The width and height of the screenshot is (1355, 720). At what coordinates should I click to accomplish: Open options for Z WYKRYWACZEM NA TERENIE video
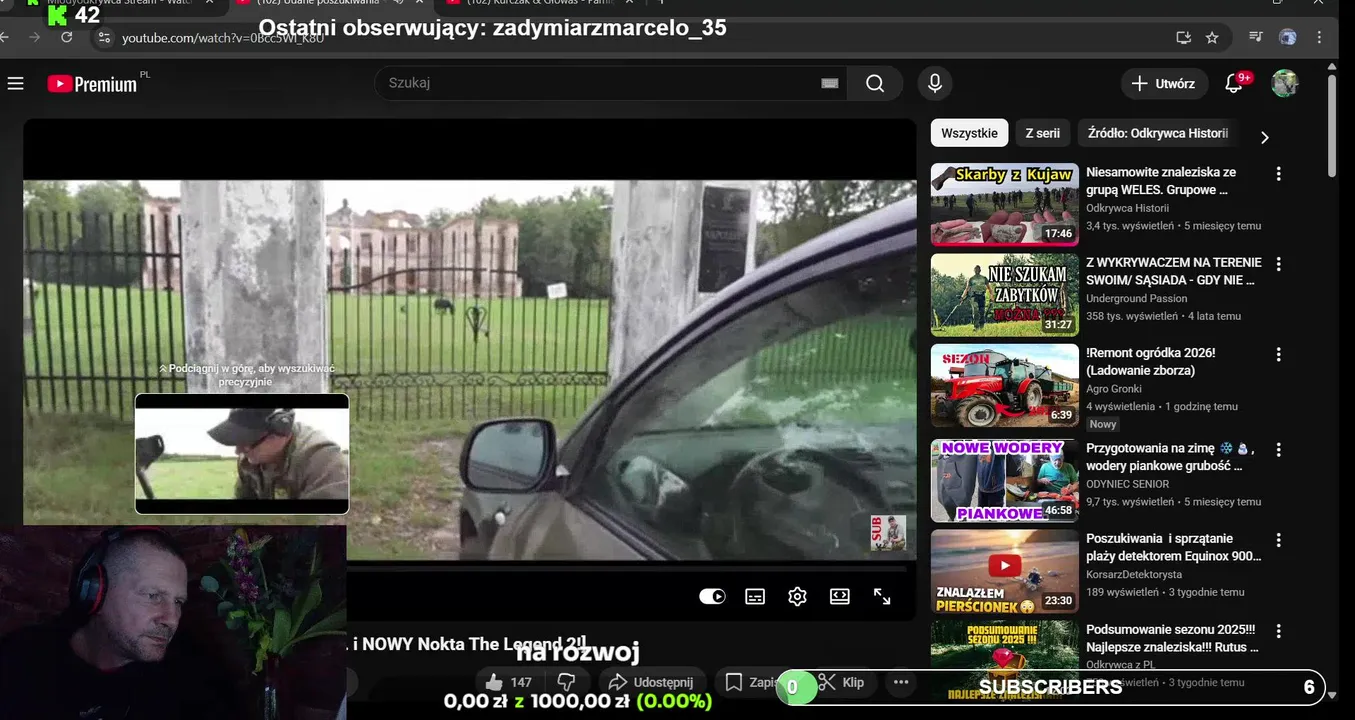1278,264
